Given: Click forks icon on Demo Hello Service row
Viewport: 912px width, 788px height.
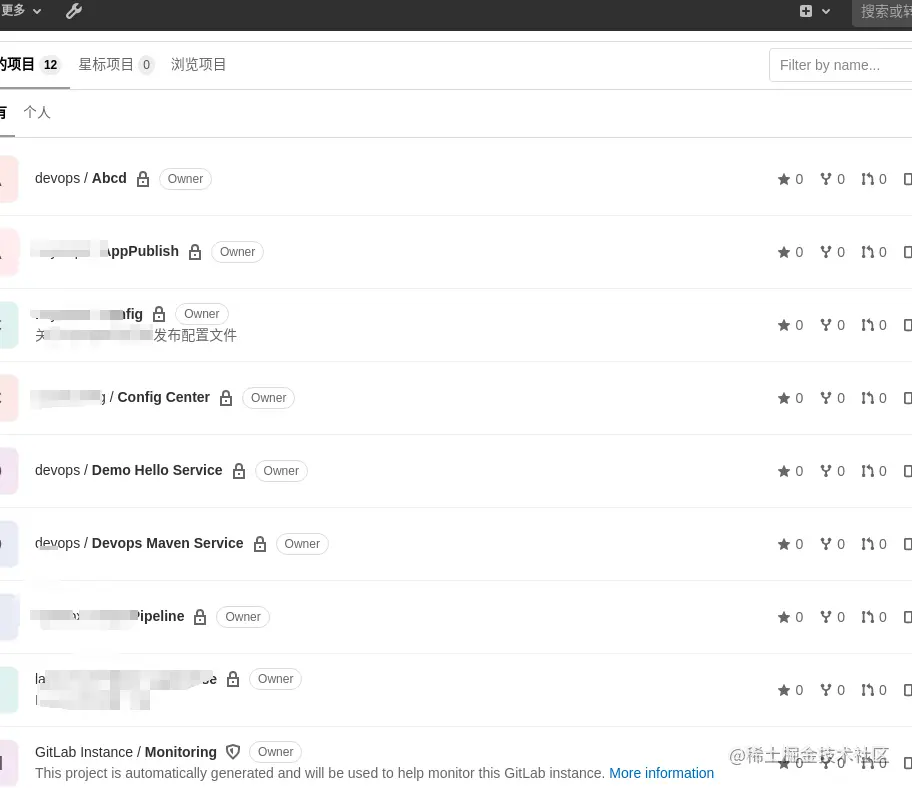Looking at the screenshot, I should coord(826,470).
